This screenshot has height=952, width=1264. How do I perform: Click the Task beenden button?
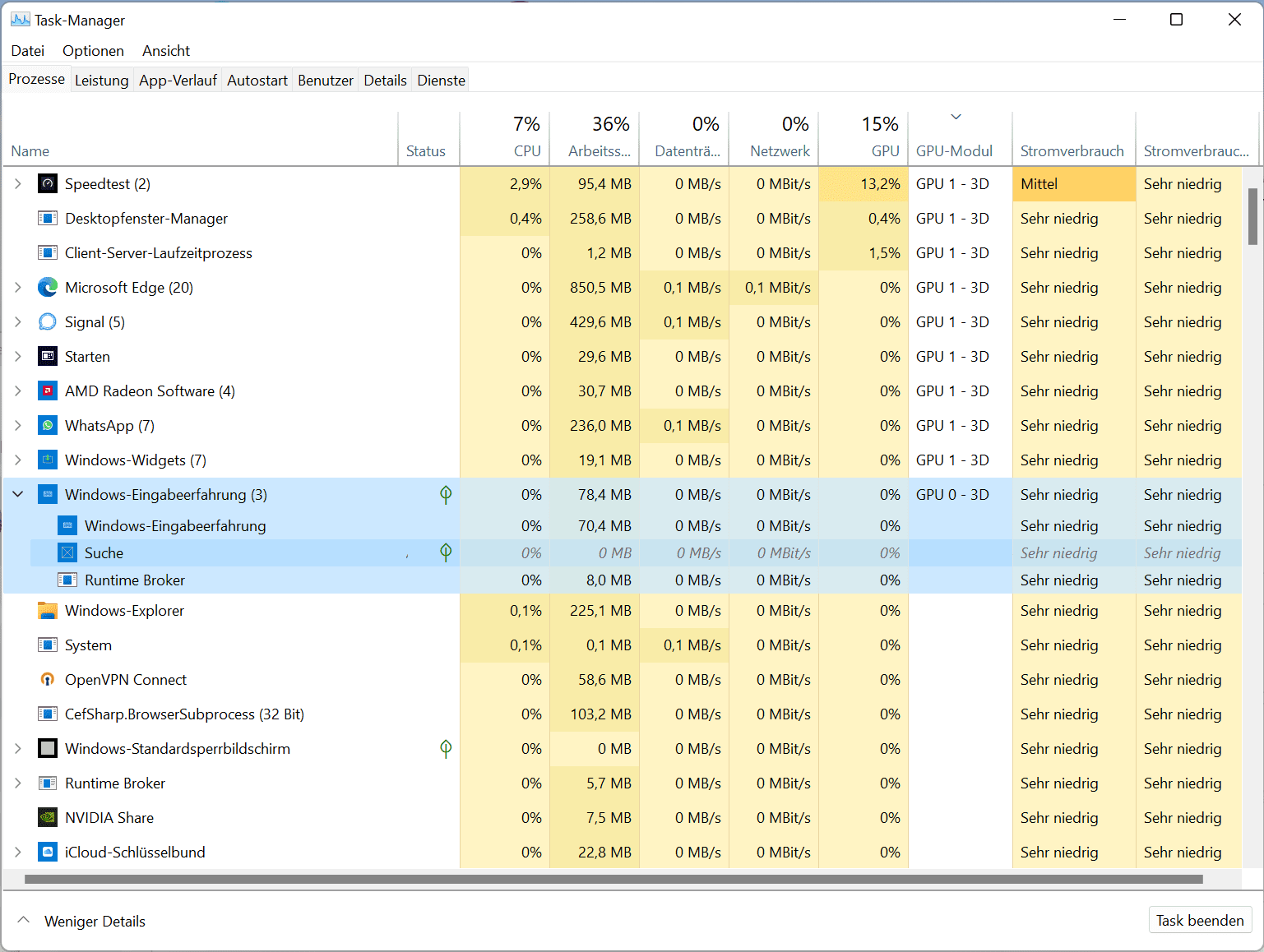click(x=1200, y=921)
